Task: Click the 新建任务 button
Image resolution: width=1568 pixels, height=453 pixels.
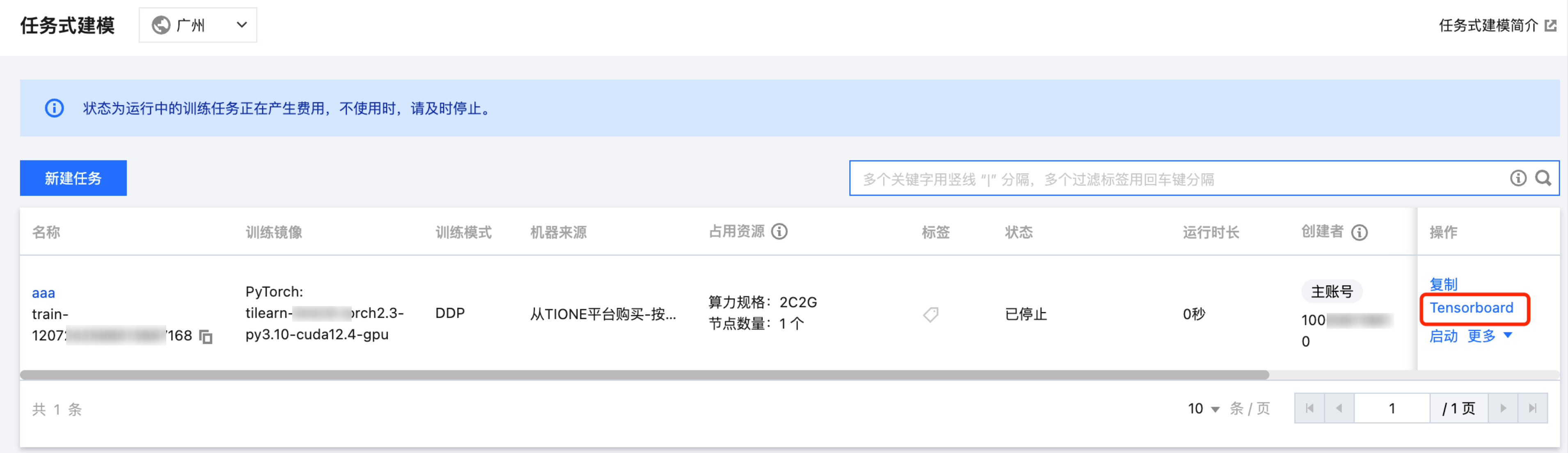Action: click(73, 178)
